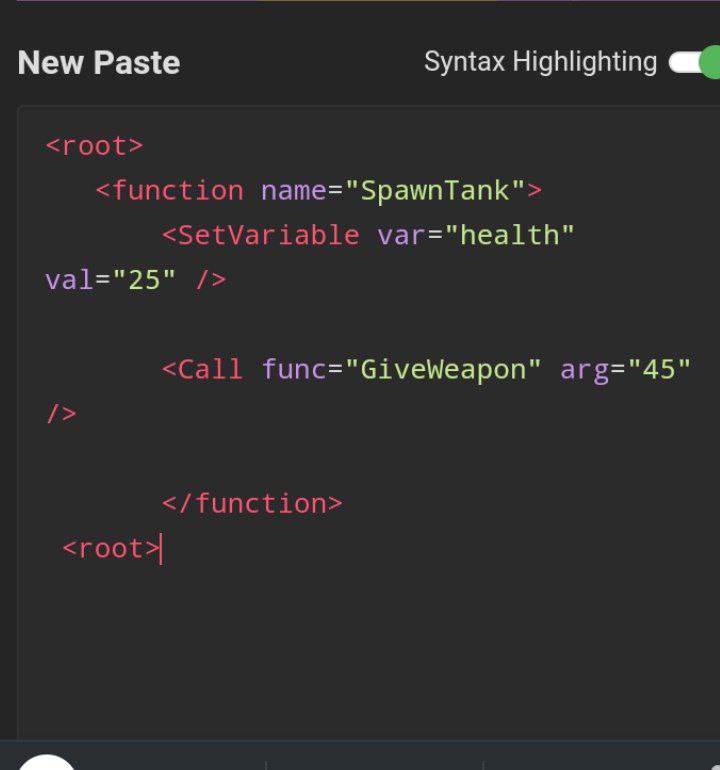The width and height of the screenshot is (720, 770).
Task: Click the val="25" text
Action: [x=110, y=280]
